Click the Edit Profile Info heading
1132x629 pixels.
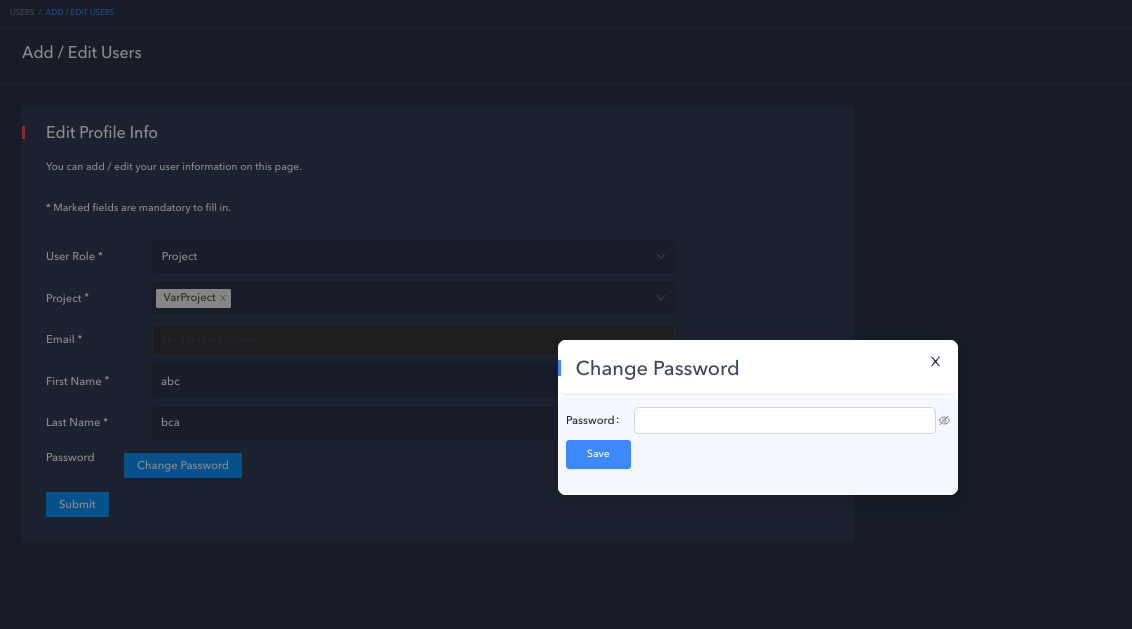tap(102, 133)
